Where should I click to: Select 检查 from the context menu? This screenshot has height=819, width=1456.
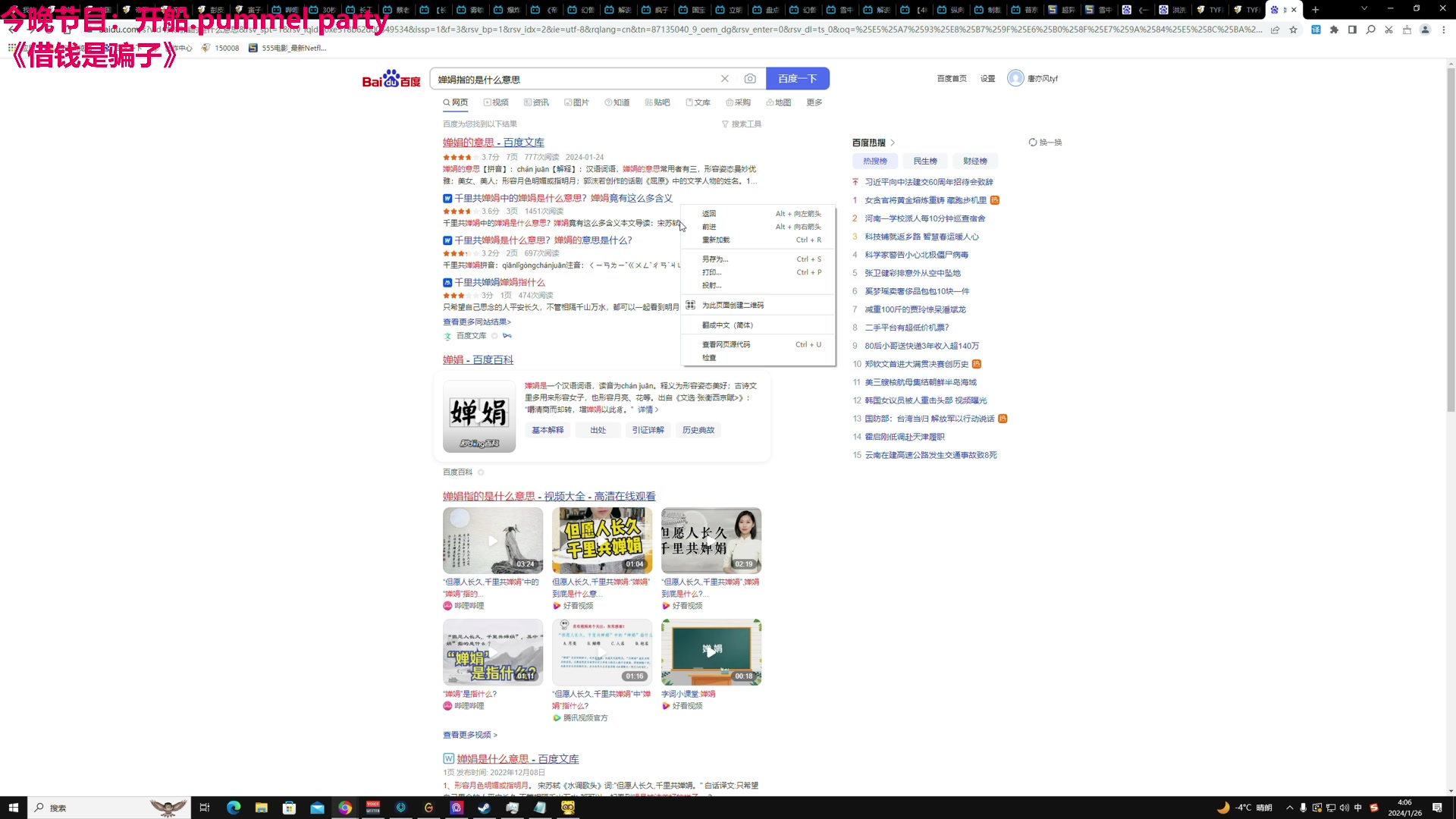coord(710,356)
